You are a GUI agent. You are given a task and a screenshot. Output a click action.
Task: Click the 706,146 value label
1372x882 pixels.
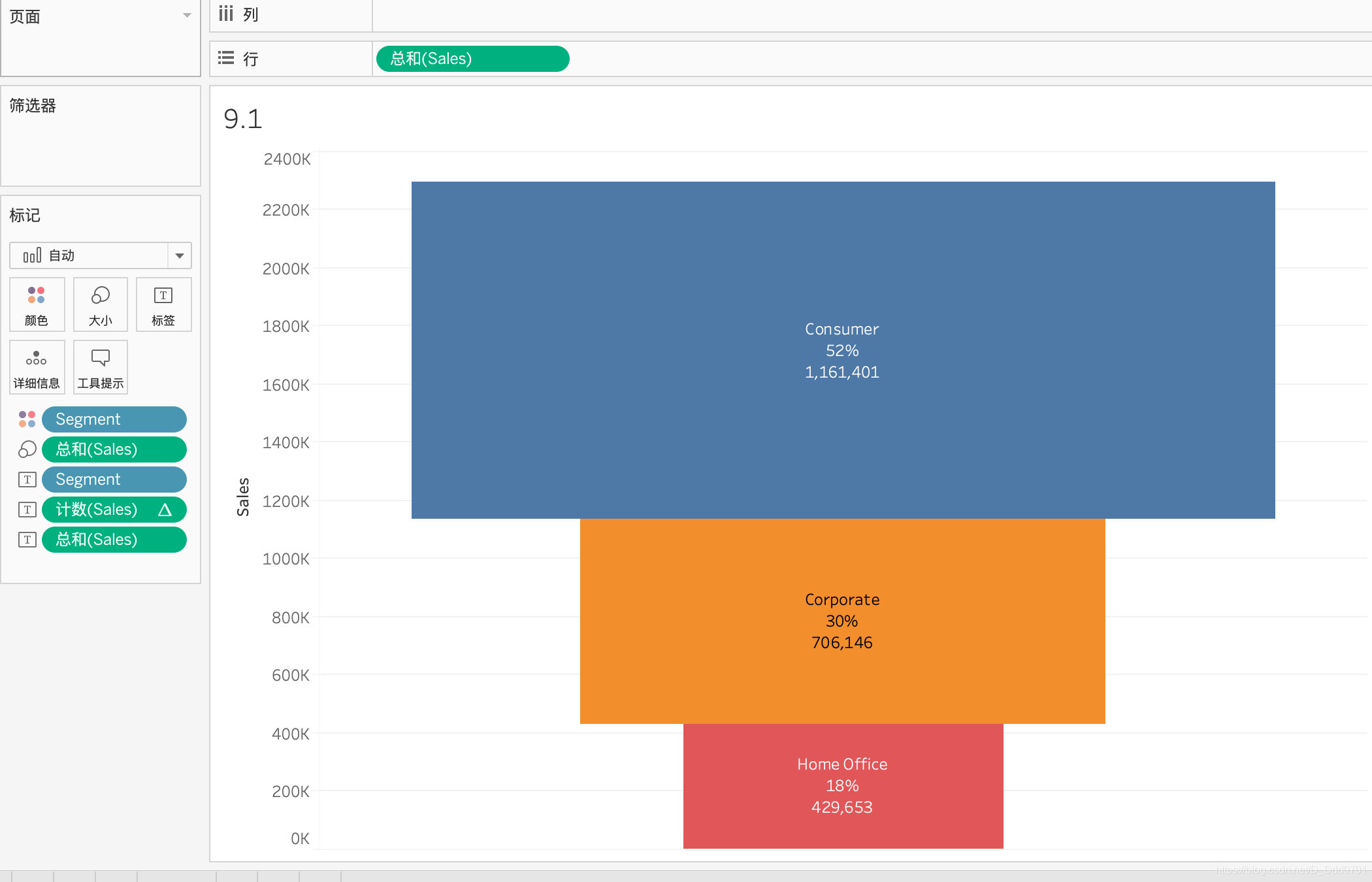point(842,643)
